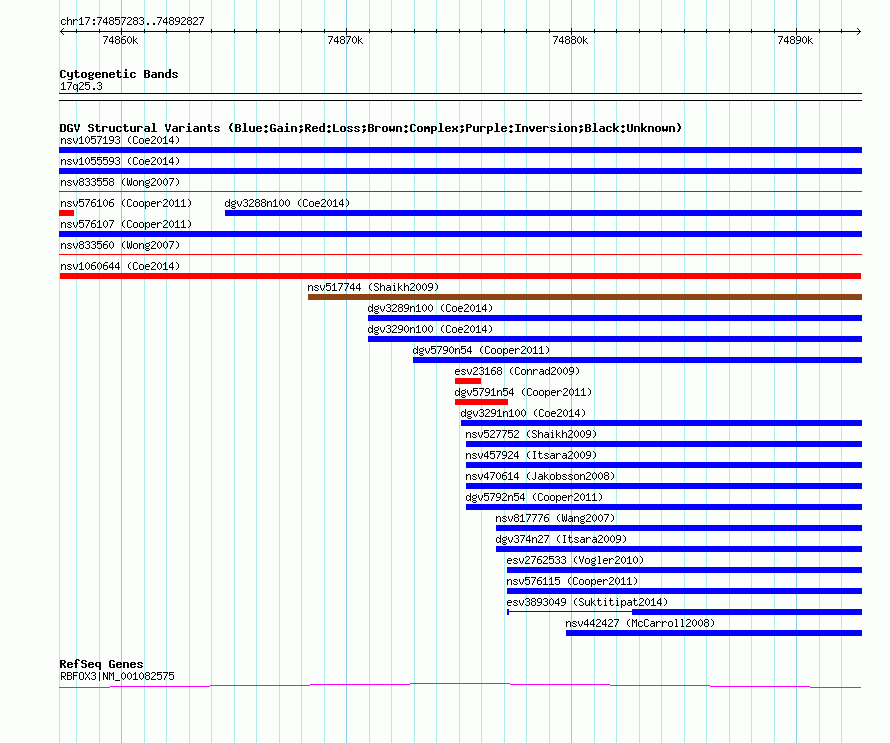Open the nsv457924 (Itsara2009) label

coord(531,455)
